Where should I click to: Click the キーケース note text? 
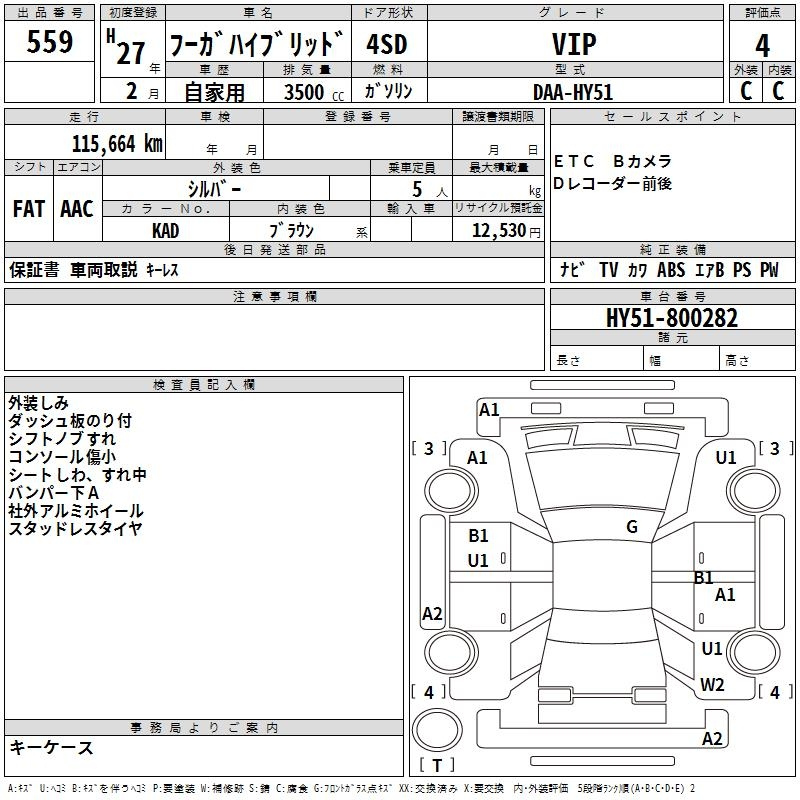pos(52,748)
